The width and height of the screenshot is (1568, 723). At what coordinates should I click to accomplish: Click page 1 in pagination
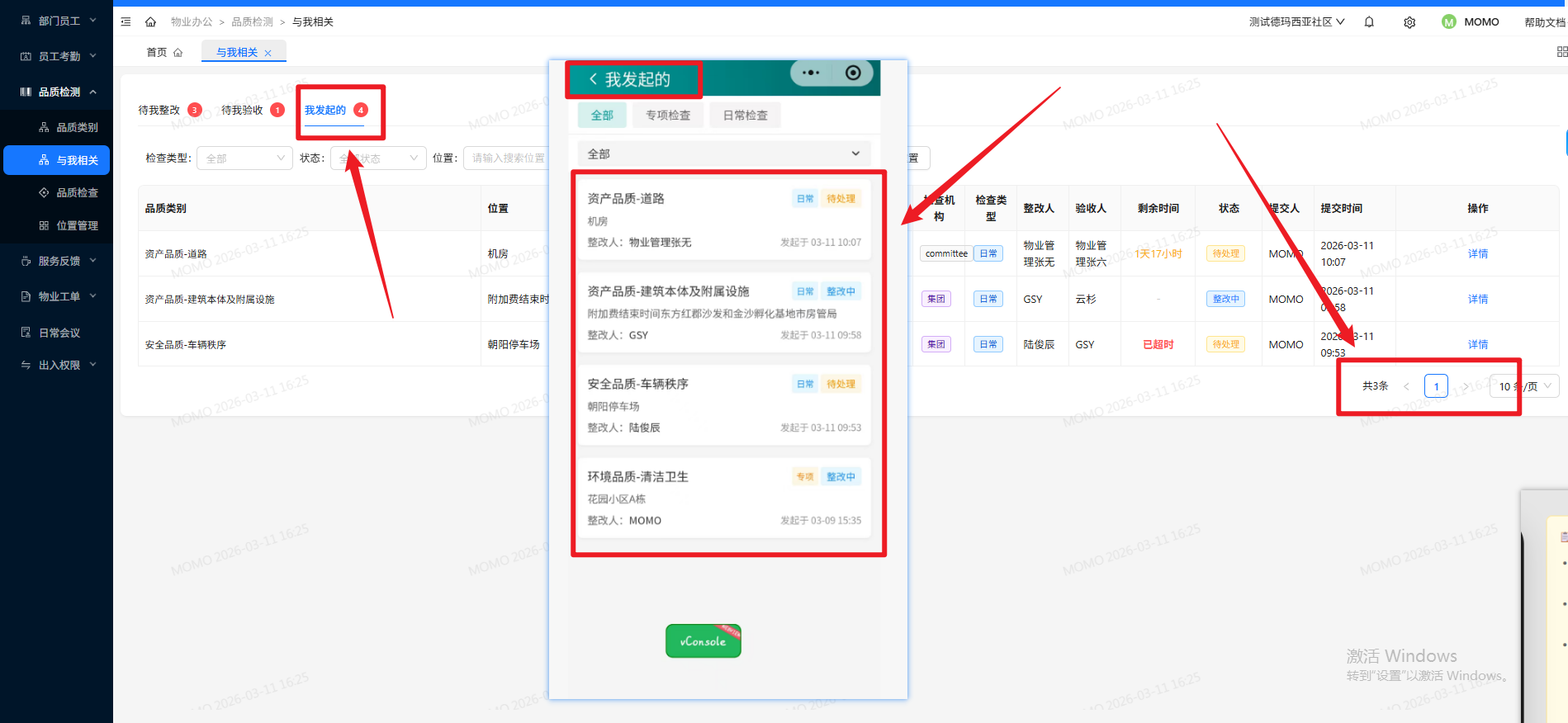1436,386
